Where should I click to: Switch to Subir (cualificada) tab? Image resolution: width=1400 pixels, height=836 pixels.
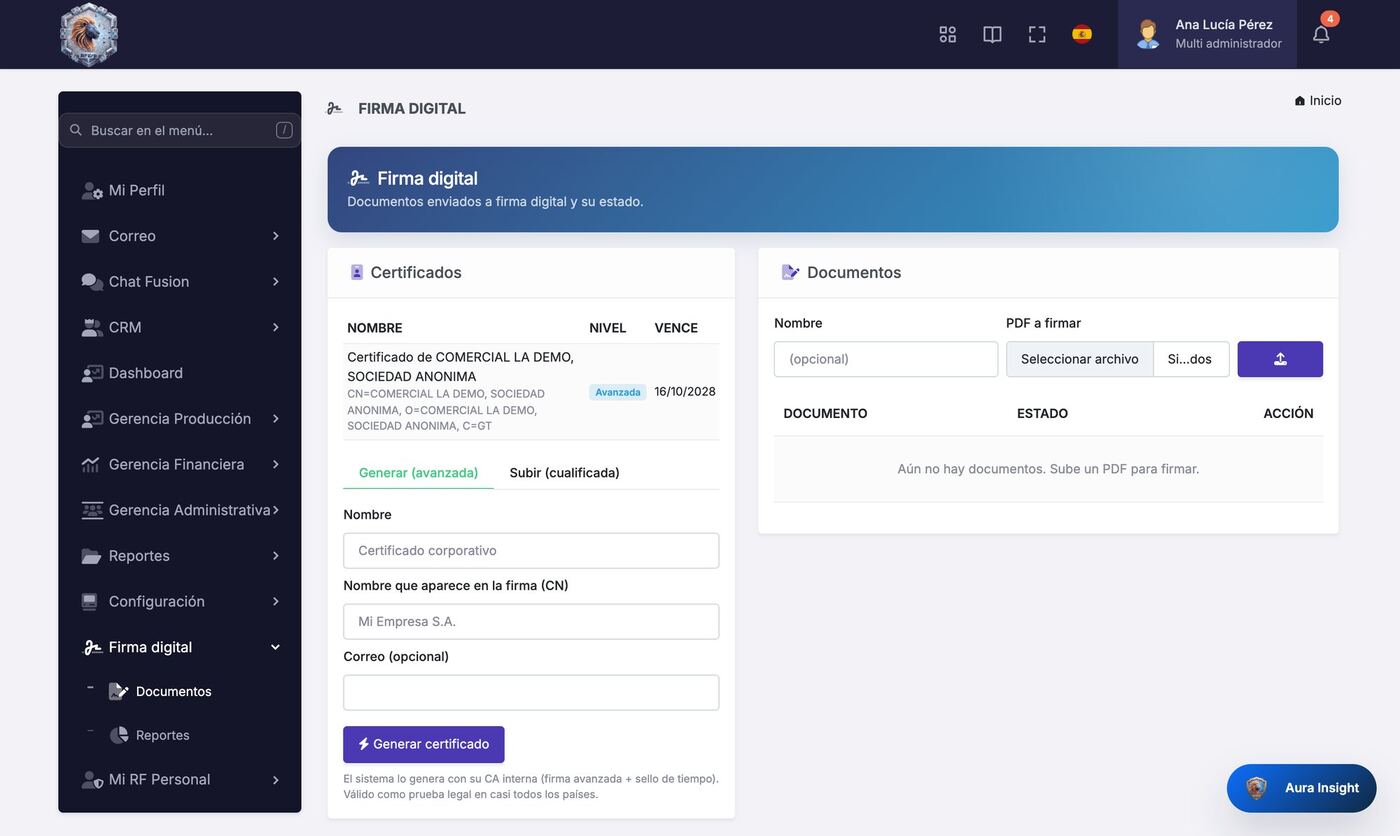click(x=565, y=472)
